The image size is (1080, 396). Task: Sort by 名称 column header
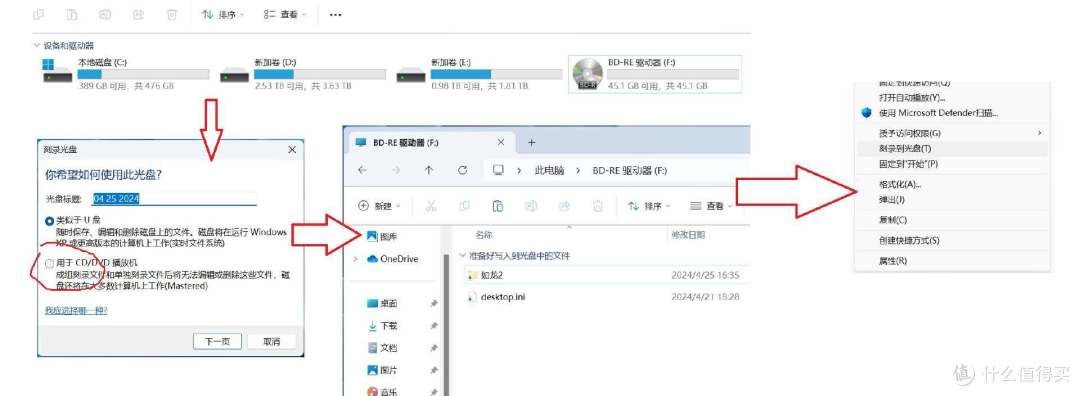484,235
